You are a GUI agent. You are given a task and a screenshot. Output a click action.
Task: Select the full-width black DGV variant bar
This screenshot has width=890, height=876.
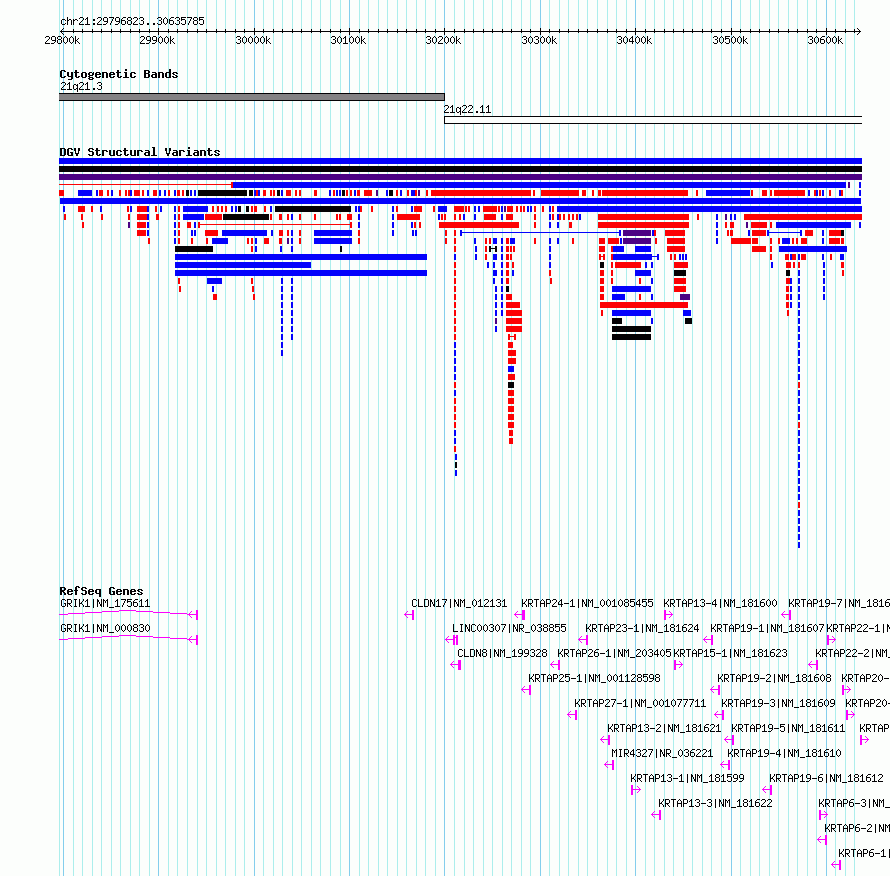point(460,169)
